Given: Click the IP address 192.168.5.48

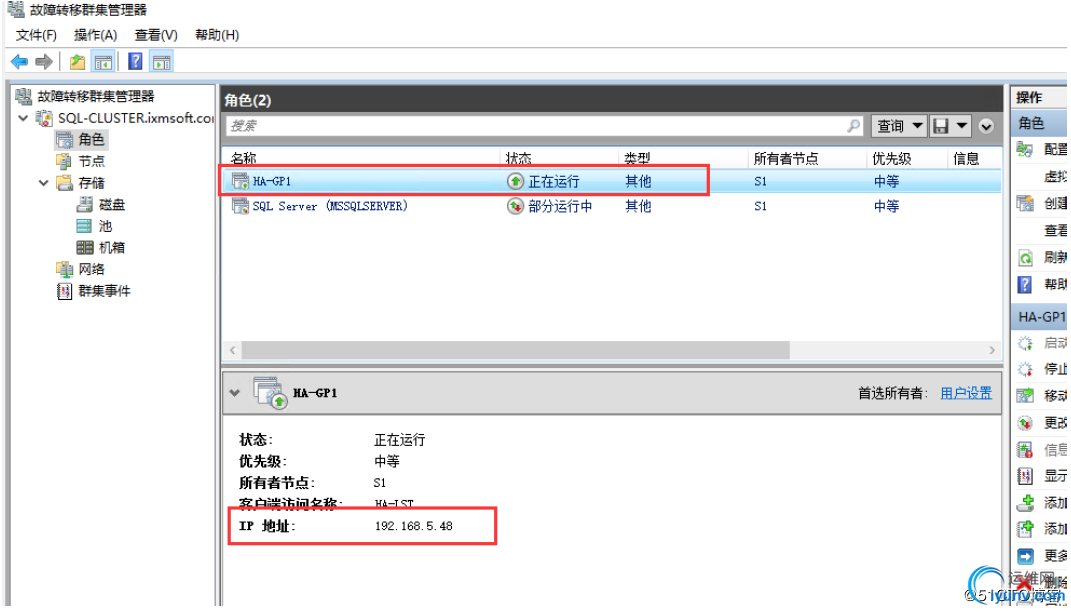Looking at the screenshot, I should 414,525.
